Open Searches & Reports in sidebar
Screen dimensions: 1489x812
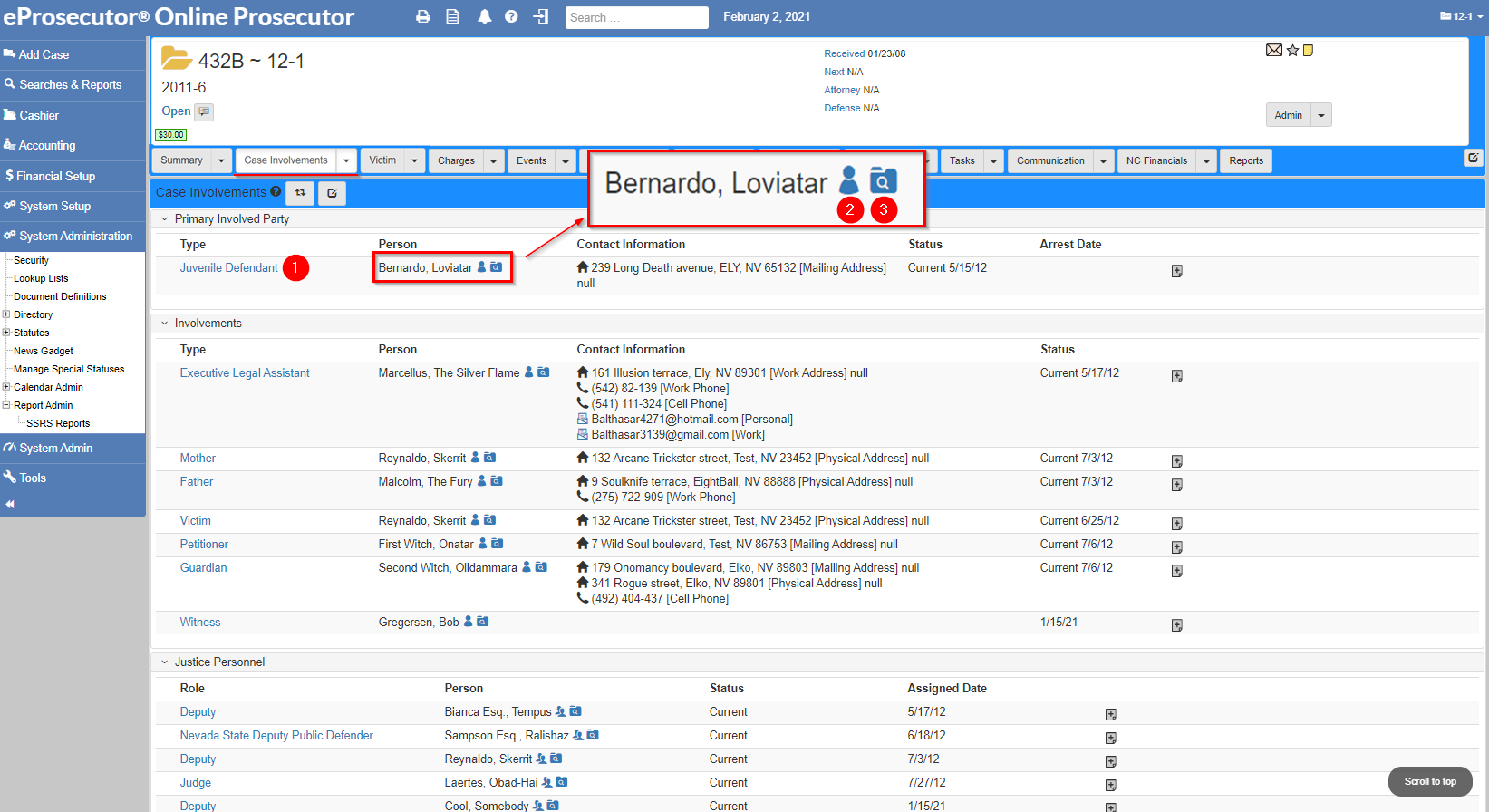[x=73, y=84]
